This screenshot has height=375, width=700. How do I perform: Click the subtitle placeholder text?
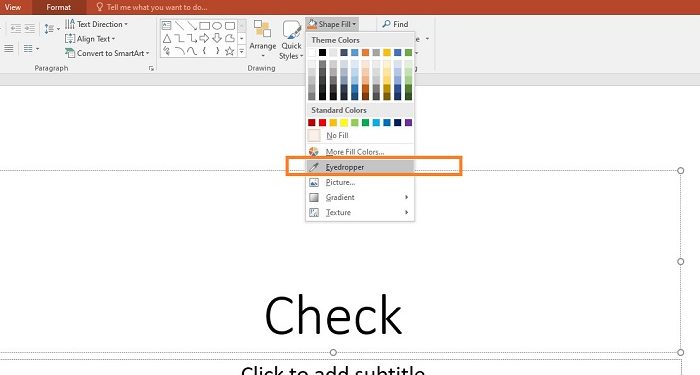point(333,371)
